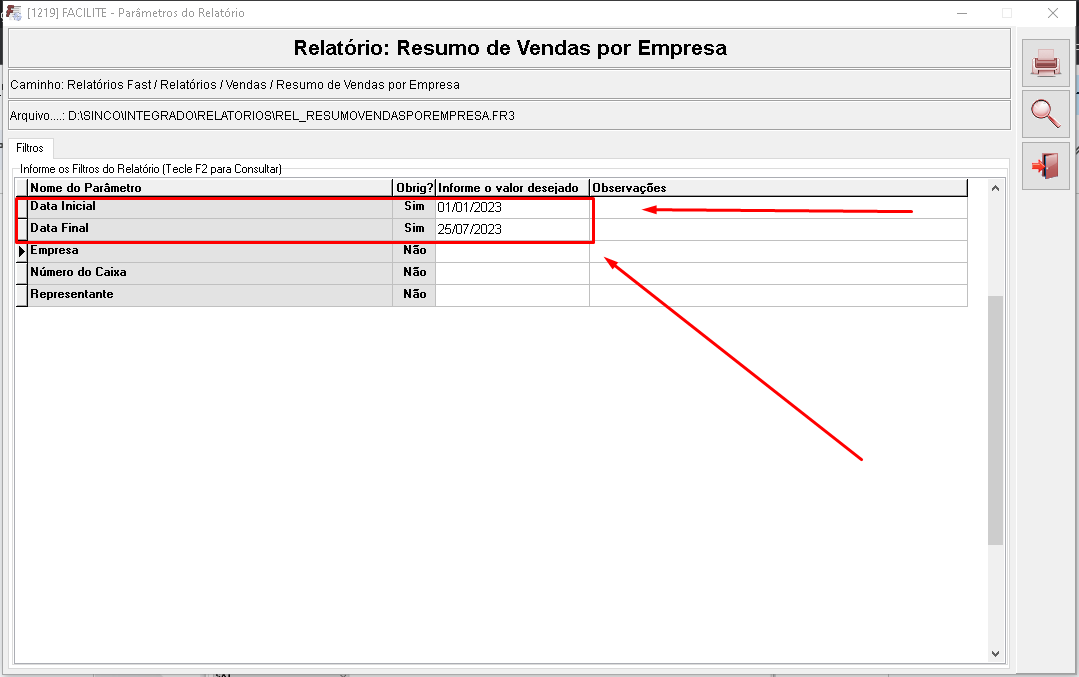Click the scroll down arrow of the grid
The width and height of the screenshot is (1079, 677).
[x=995, y=654]
